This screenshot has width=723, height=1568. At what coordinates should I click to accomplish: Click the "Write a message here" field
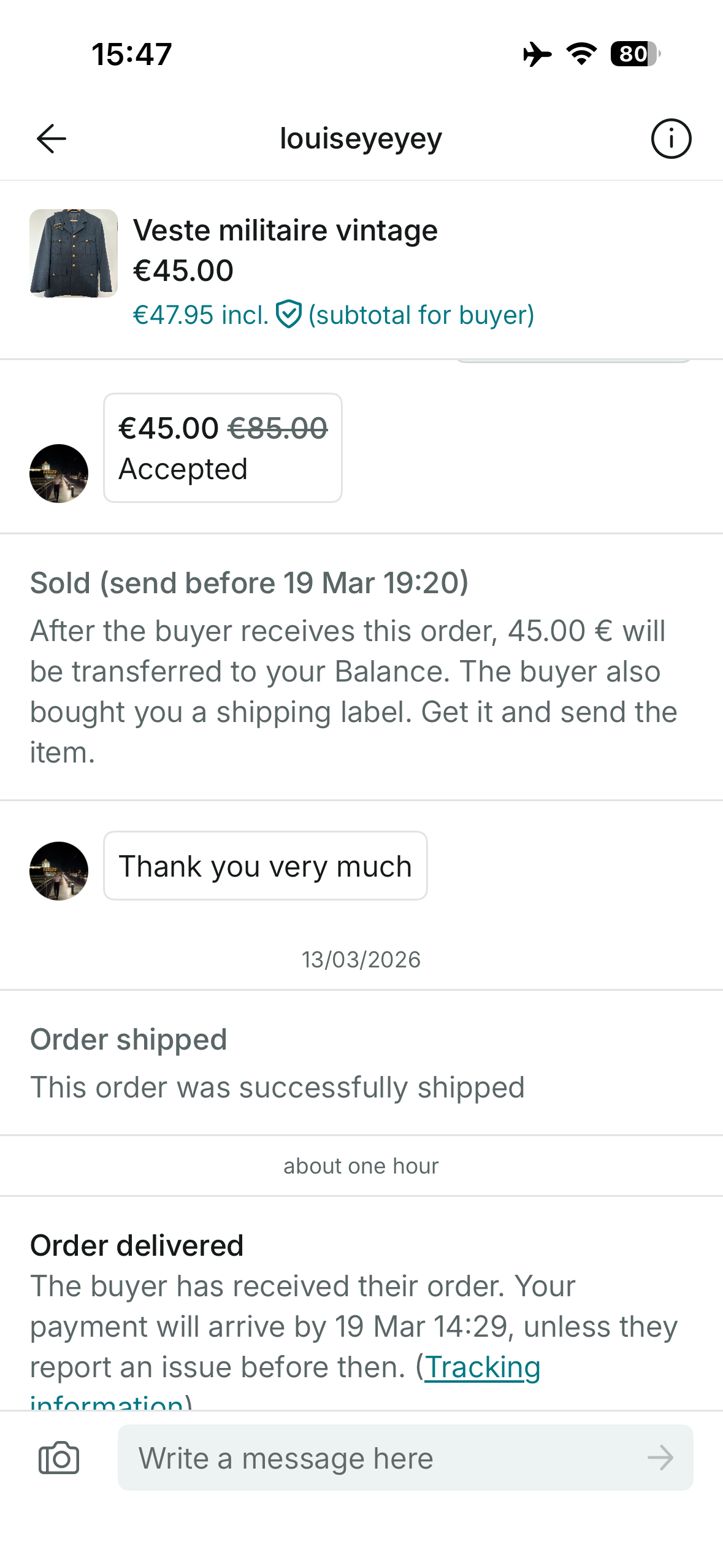coord(386,1458)
